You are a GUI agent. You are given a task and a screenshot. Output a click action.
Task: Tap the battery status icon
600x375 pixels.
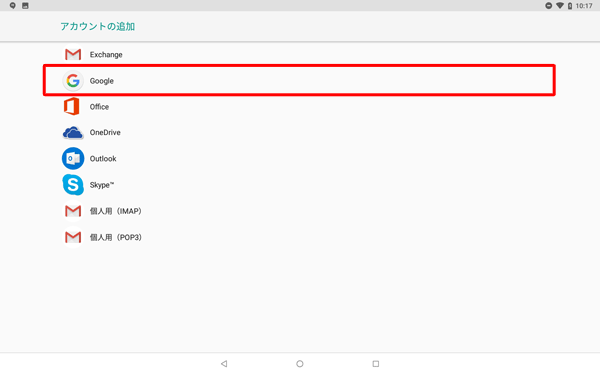pyautogui.click(x=570, y=6)
